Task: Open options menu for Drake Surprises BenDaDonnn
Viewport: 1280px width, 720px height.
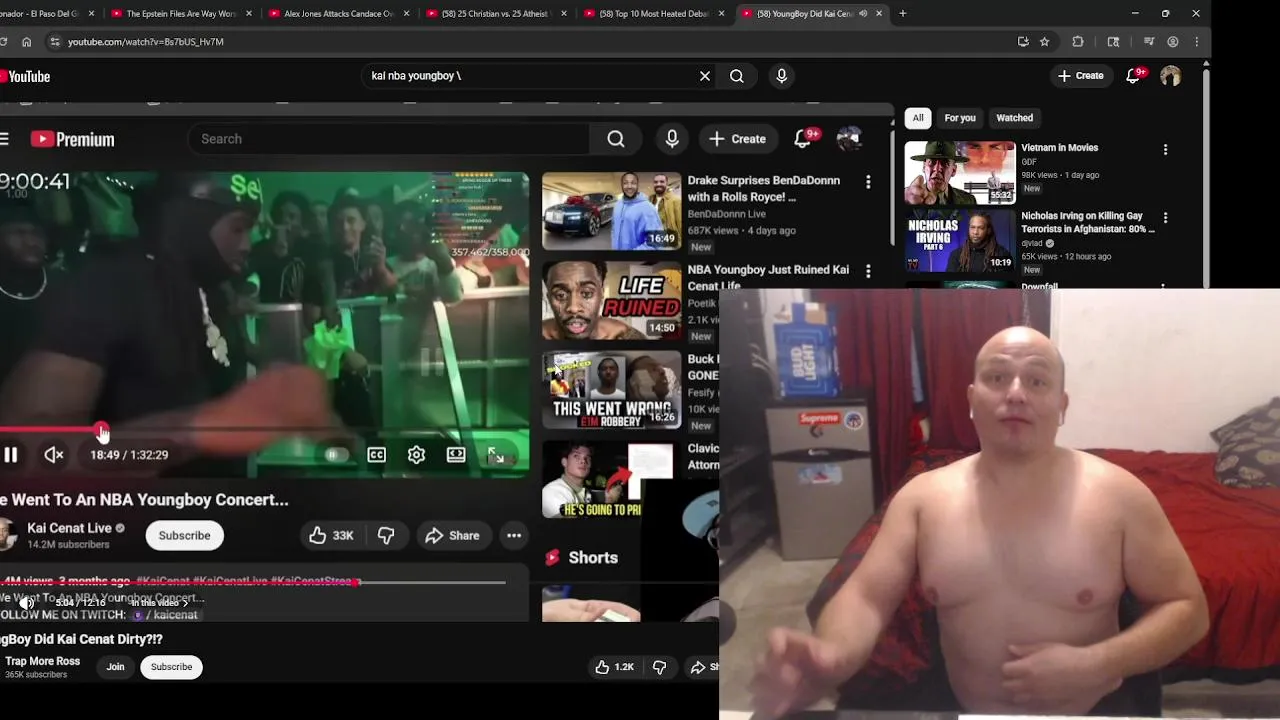Action: coord(868,182)
